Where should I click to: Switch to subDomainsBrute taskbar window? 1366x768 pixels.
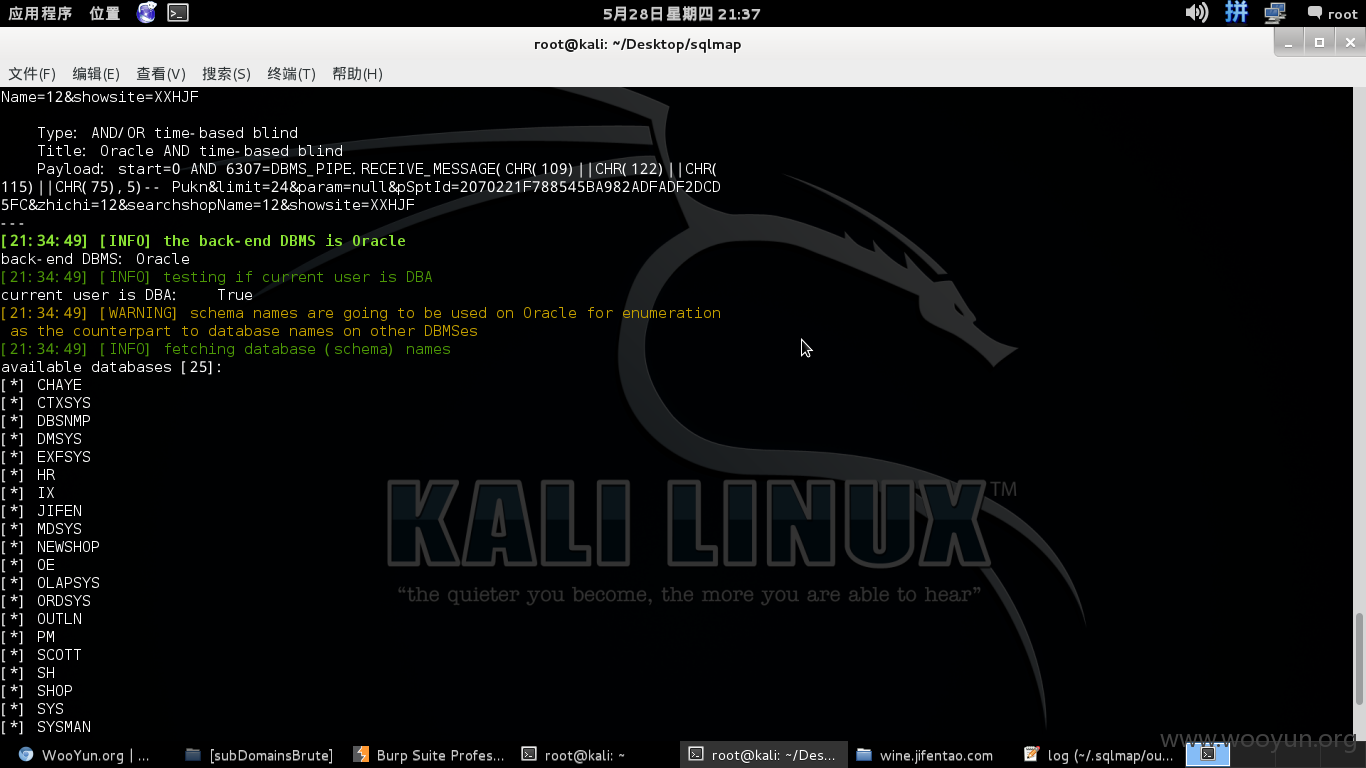point(260,755)
